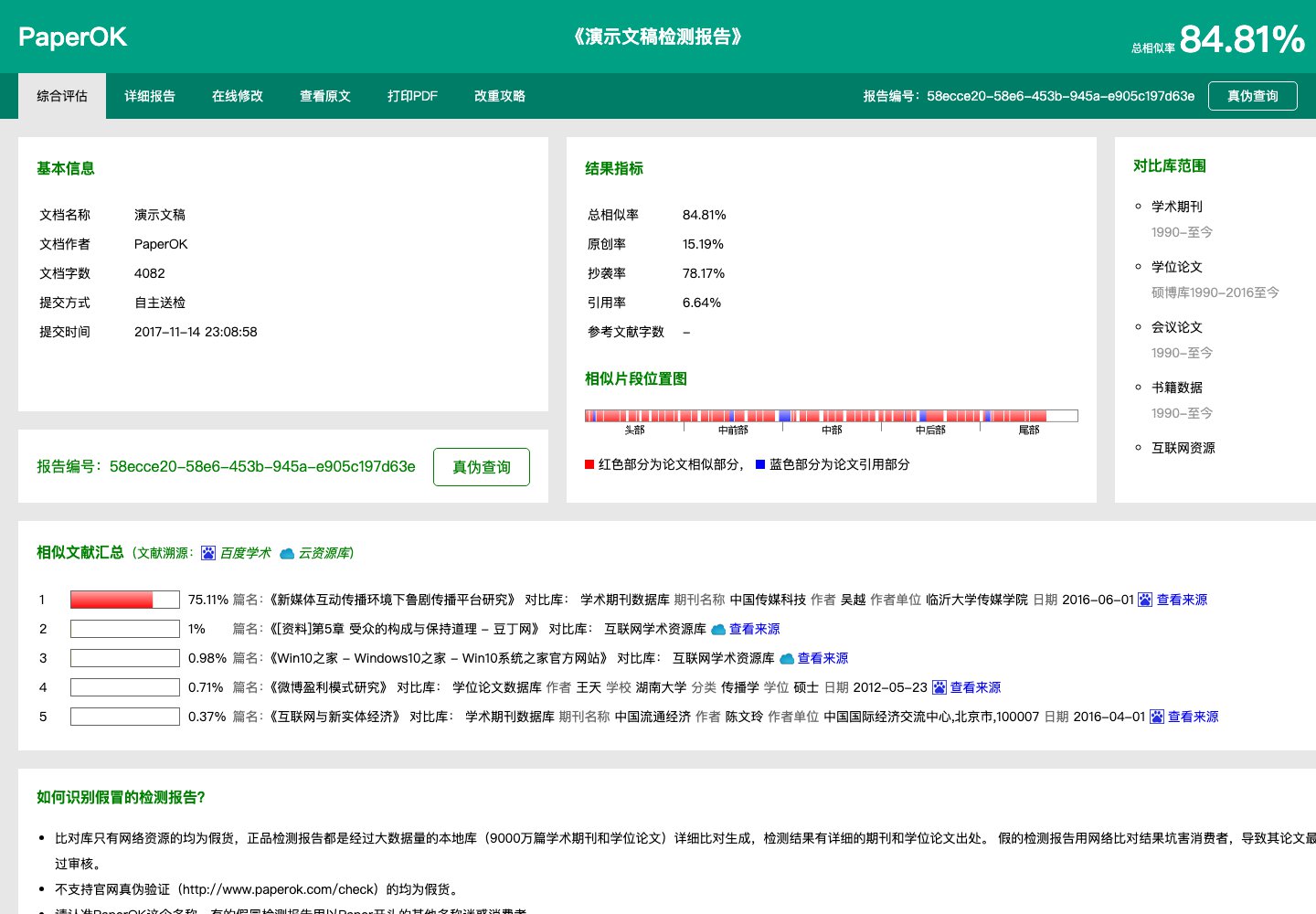Switch to the 详细报告 tab
Image resolution: width=1316 pixels, height=914 pixels.
(150, 96)
